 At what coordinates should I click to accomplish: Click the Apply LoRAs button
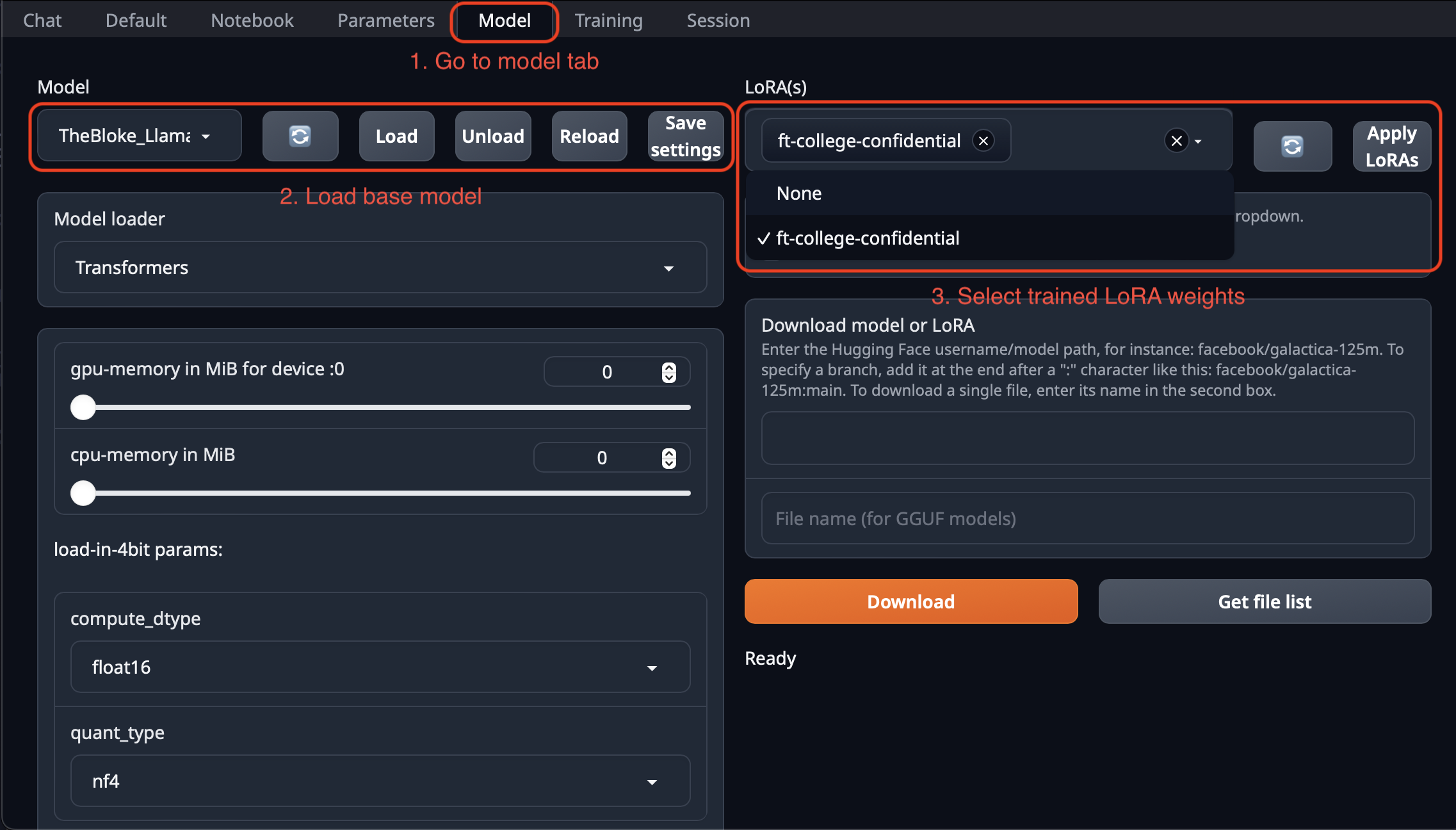pos(1391,147)
